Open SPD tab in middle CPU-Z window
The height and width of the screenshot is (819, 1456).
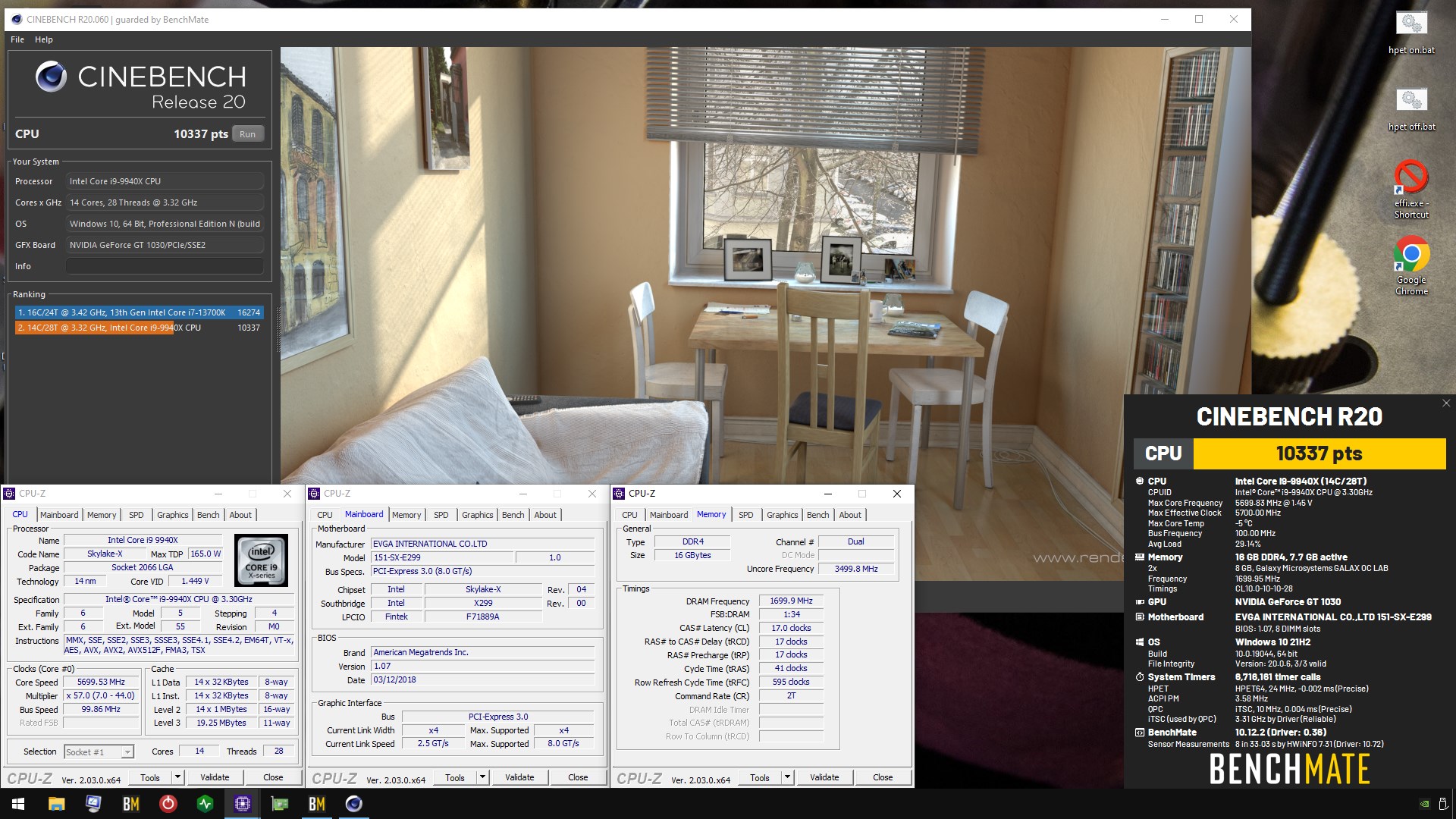click(x=441, y=515)
